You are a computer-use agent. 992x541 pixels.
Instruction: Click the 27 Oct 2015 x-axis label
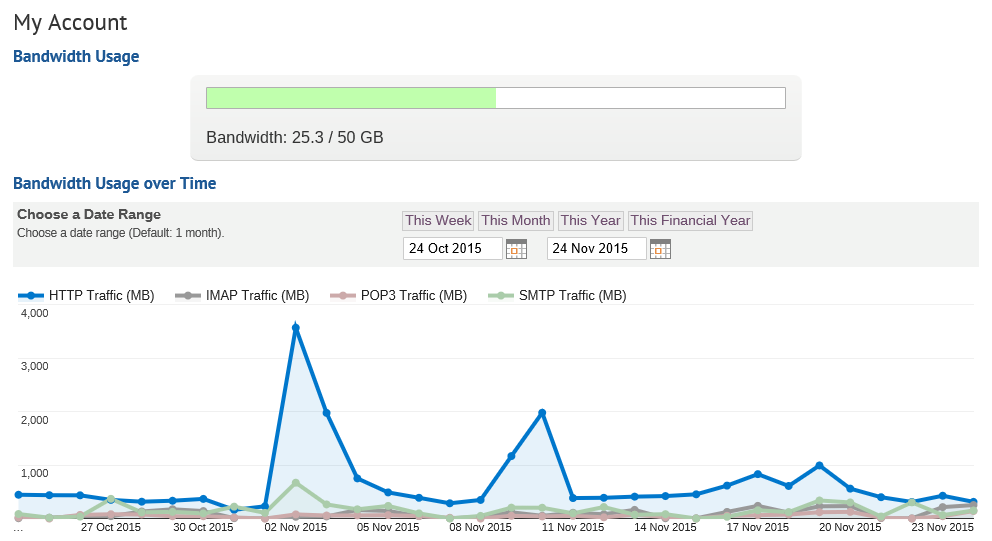pos(111,527)
